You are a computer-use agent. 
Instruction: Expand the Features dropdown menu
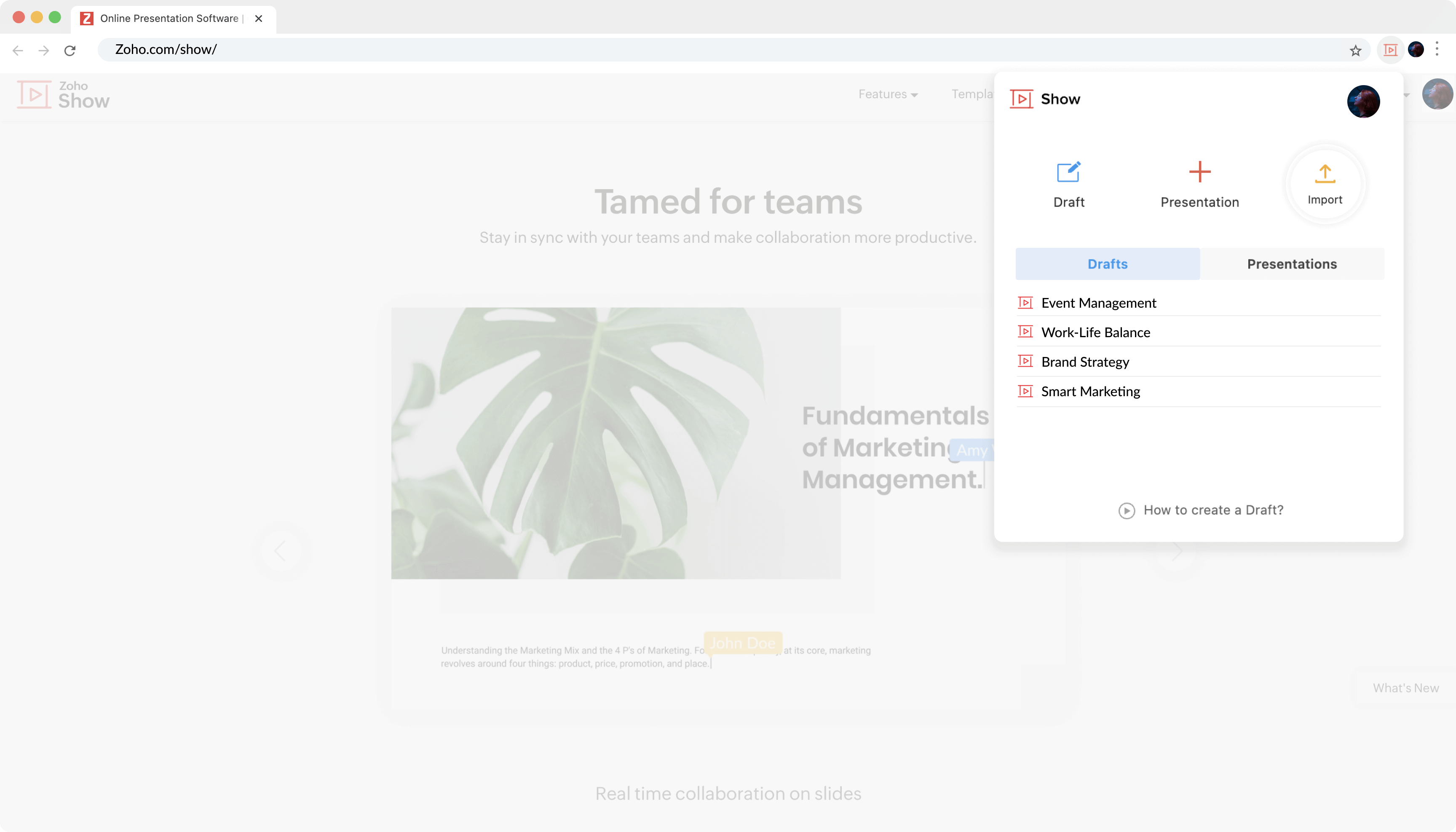(885, 94)
